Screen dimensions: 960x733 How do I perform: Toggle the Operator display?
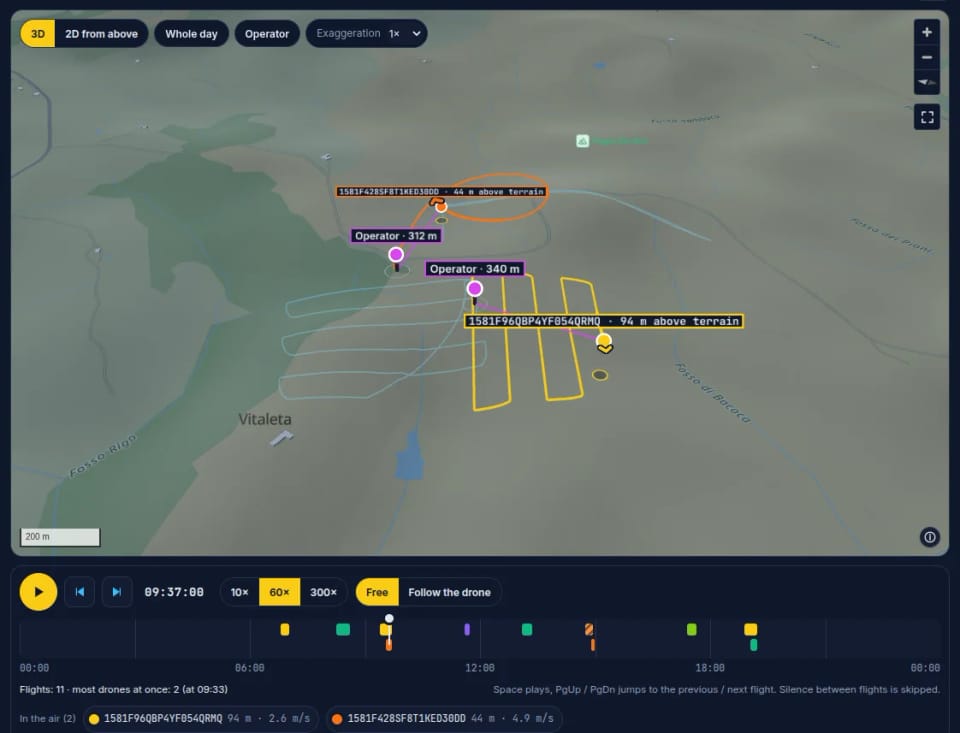pos(267,34)
